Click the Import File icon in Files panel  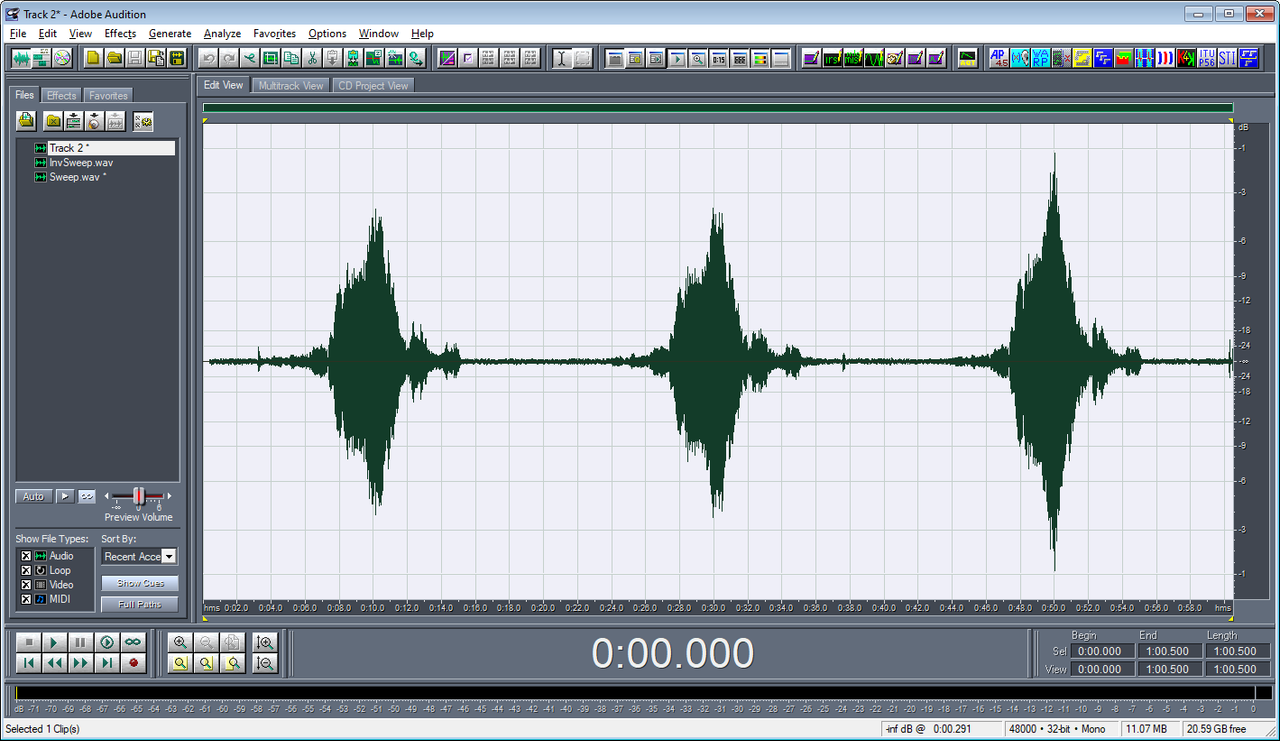(x=26, y=121)
